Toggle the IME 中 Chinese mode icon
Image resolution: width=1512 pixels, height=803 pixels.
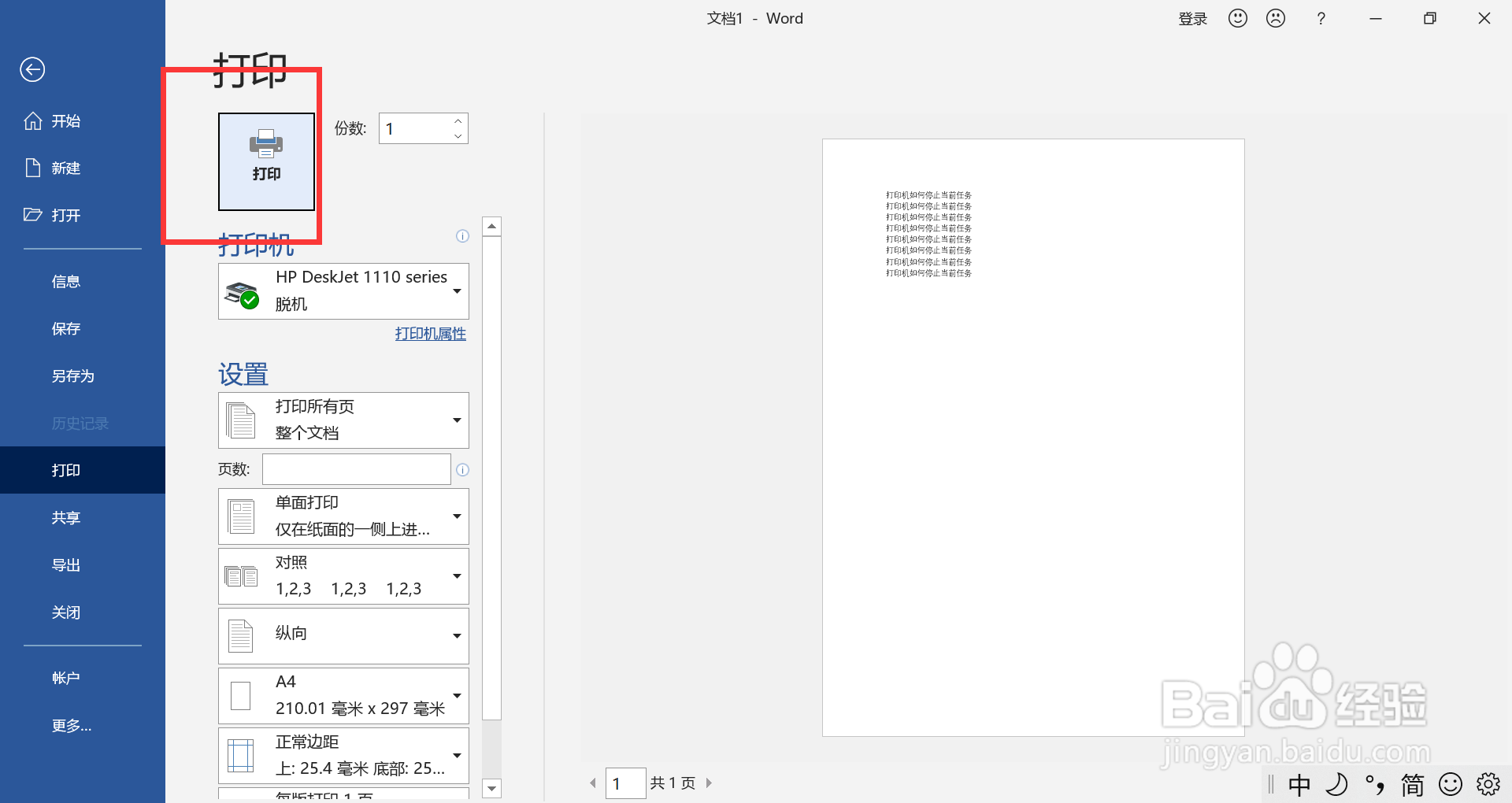[1299, 785]
